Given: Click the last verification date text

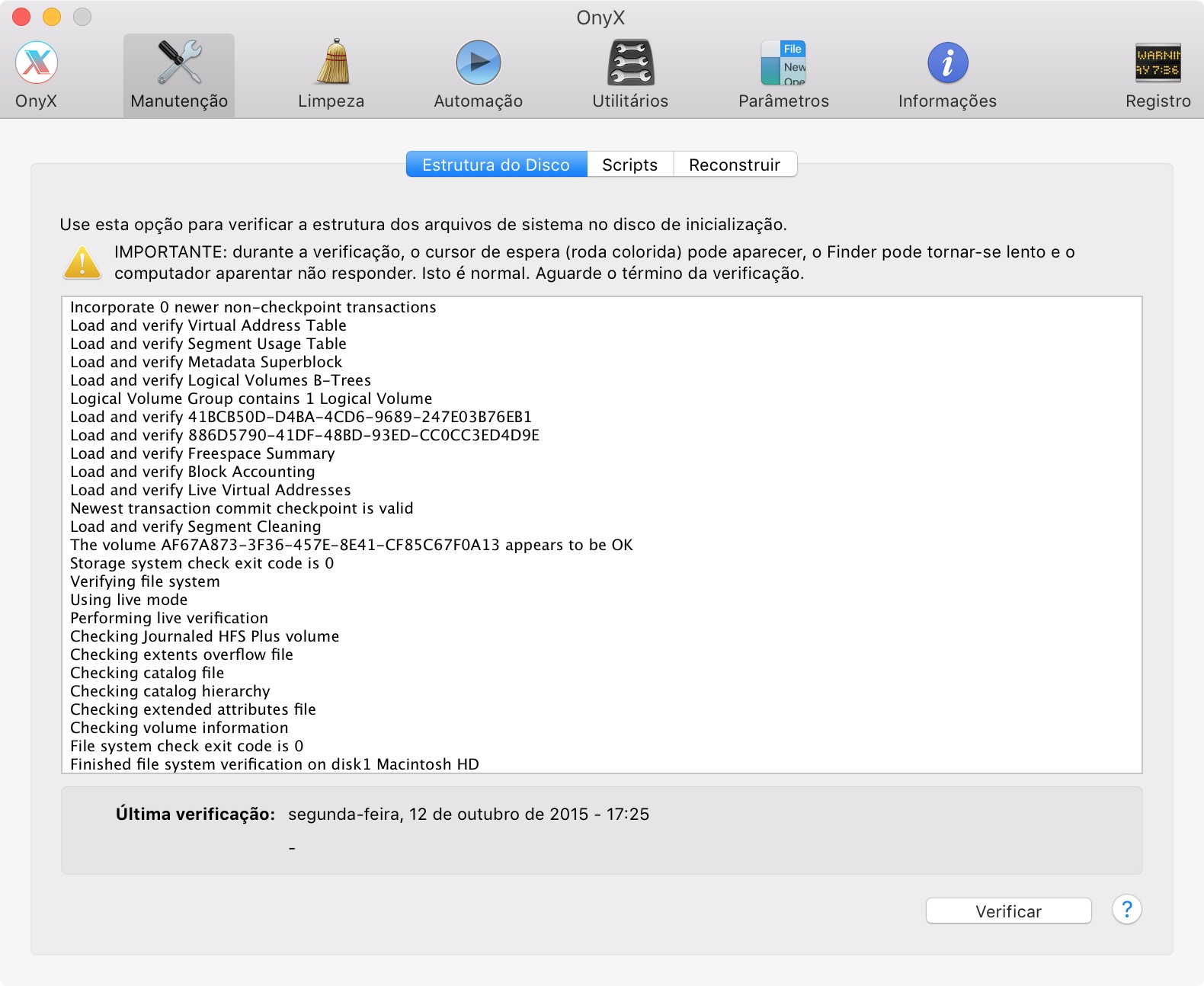Looking at the screenshot, I should (469, 814).
